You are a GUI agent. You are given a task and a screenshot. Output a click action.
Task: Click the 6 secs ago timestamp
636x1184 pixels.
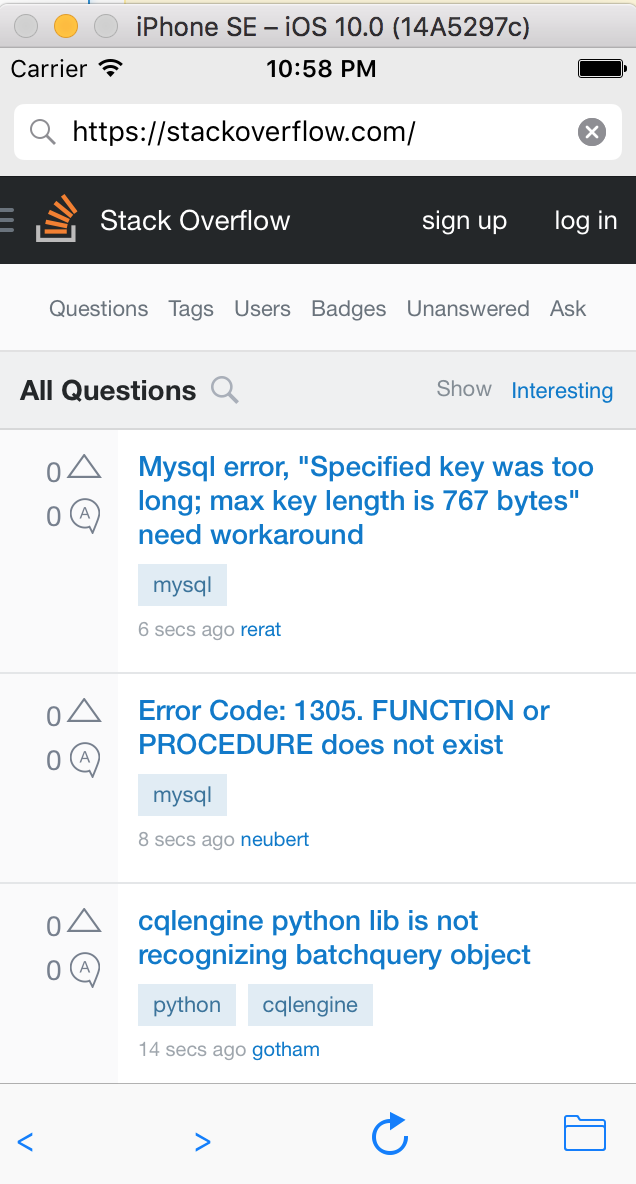[x=187, y=630]
